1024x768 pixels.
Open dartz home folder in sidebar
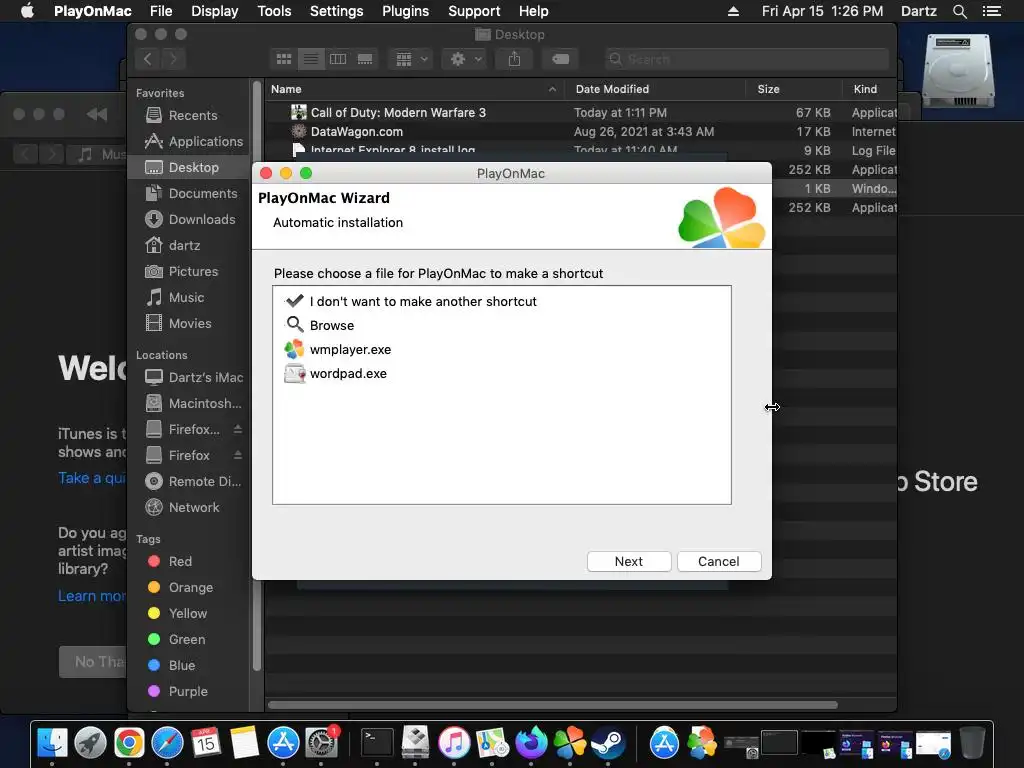click(188, 246)
